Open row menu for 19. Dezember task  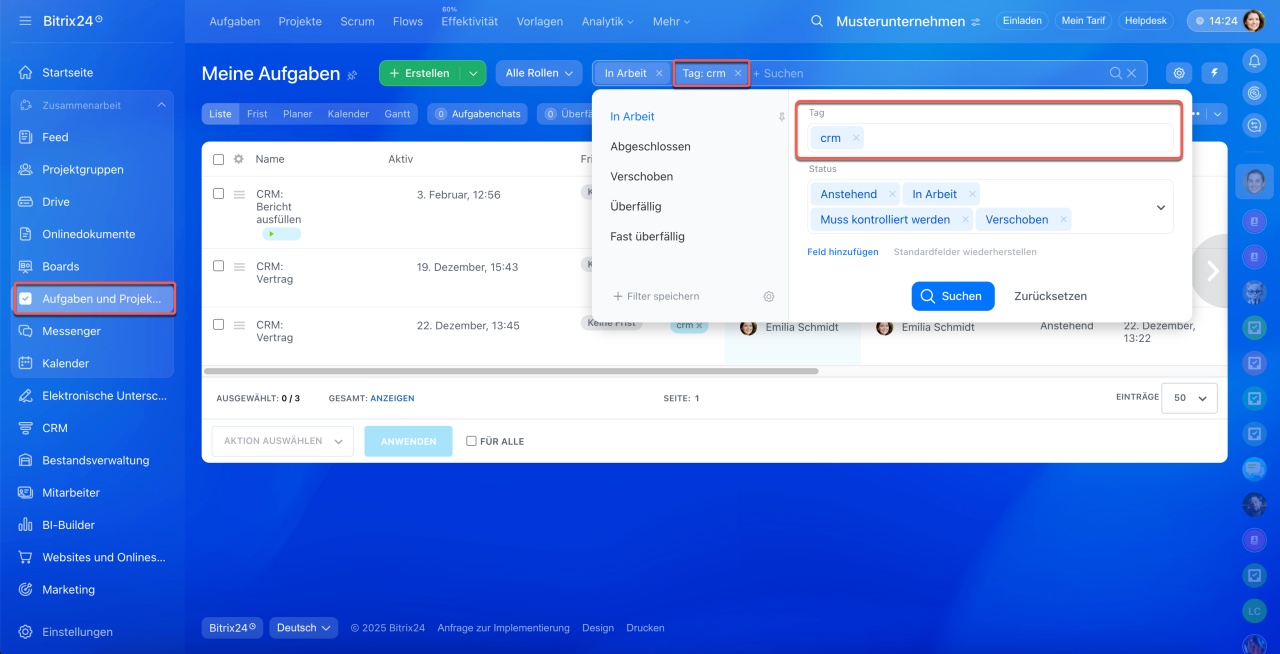(240, 267)
